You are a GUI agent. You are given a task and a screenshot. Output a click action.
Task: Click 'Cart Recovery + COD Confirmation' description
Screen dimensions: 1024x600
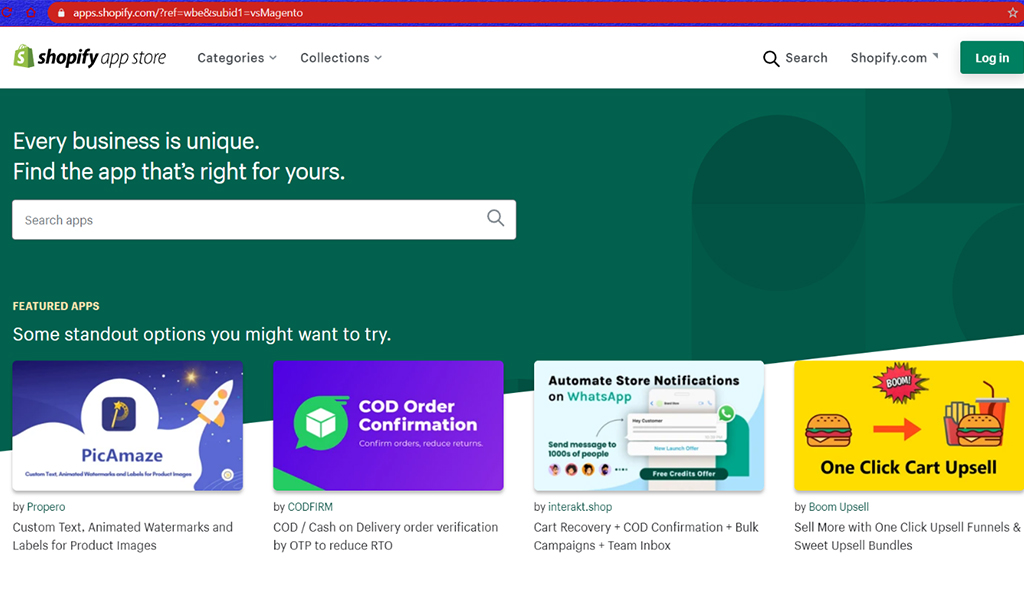pyautogui.click(x=646, y=536)
